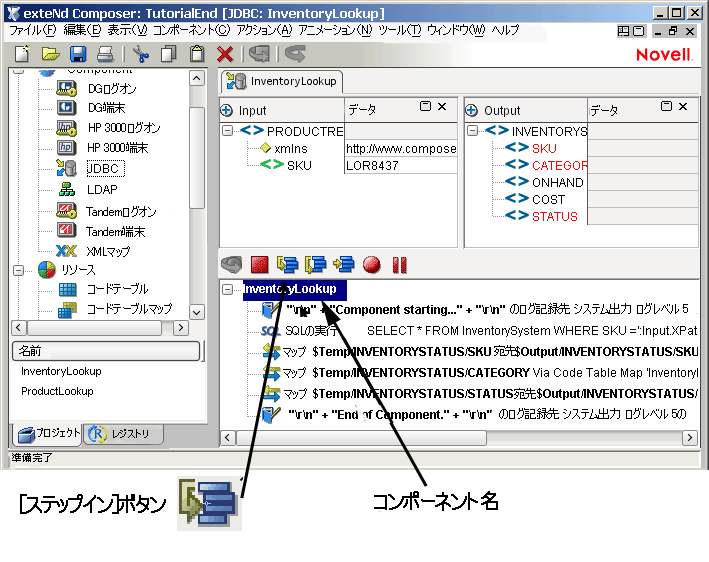Screen dimensions: 709x562
Task: Select DG端末 component in tree
Action: [106, 108]
